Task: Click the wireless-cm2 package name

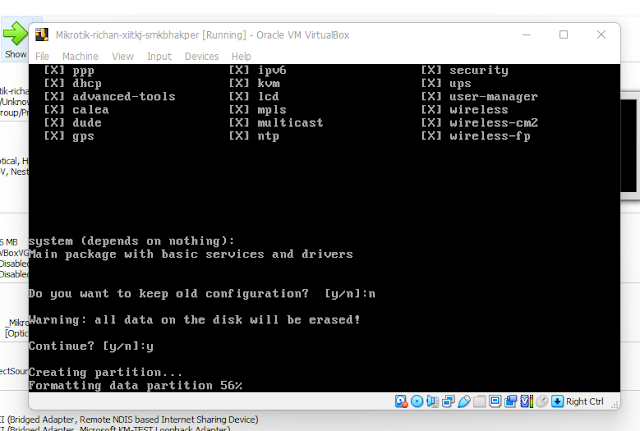Action: pos(494,122)
